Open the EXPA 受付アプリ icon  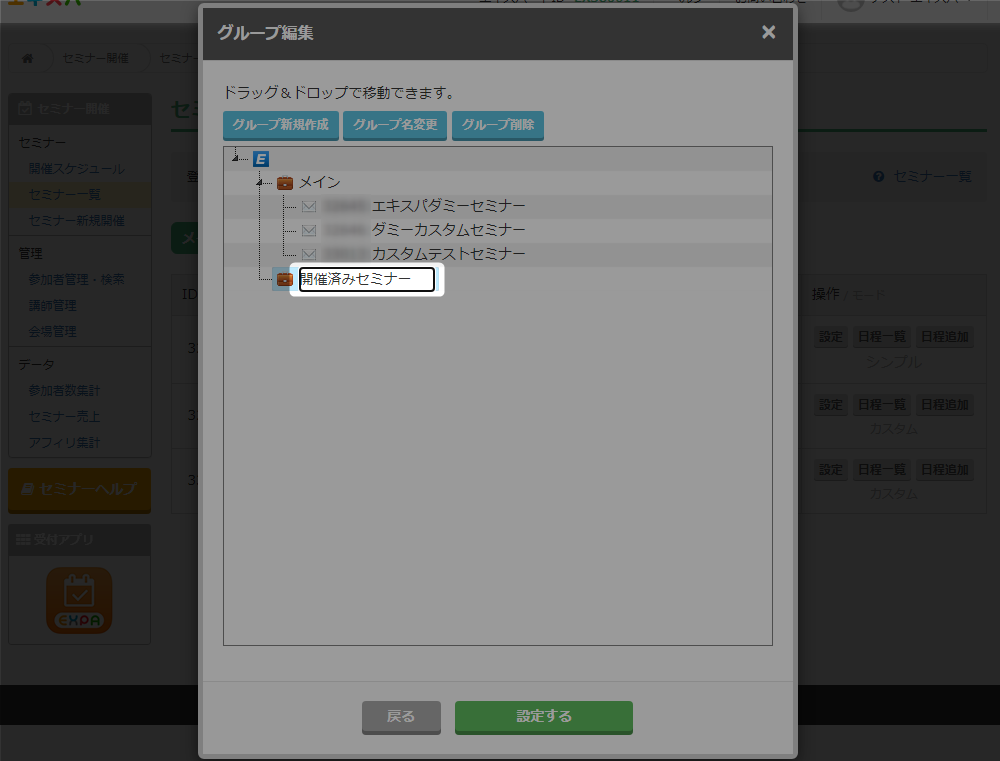coord(79,600)
